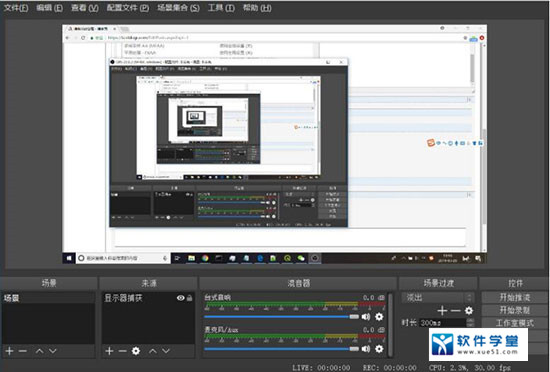The height and width of the screenshot is (372, 550).
Task: Remove the selected scene with the minus icon
Action: point(23,351)
